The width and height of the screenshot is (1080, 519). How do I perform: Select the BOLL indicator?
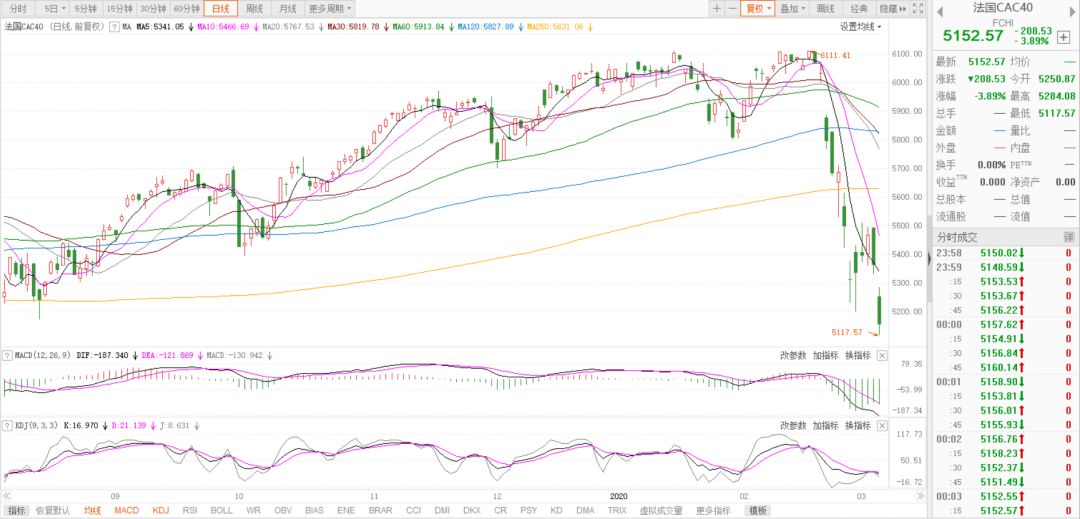point(222,510)
